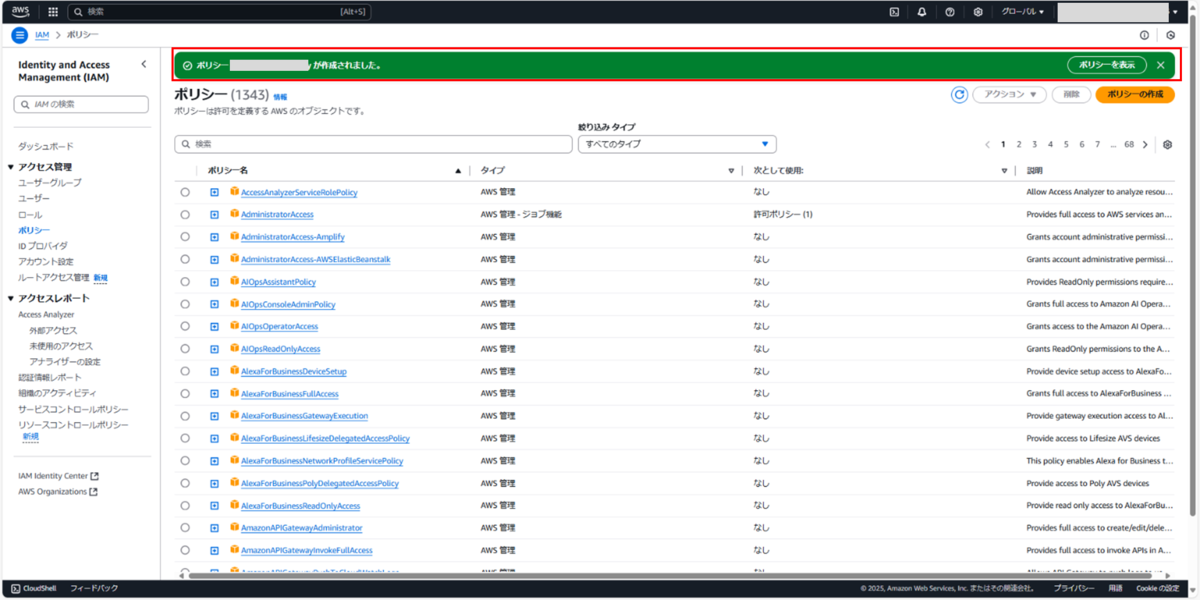Click 情報 link beside policies heading
Screen dimensions: 1200x600
tap(281, 96)
